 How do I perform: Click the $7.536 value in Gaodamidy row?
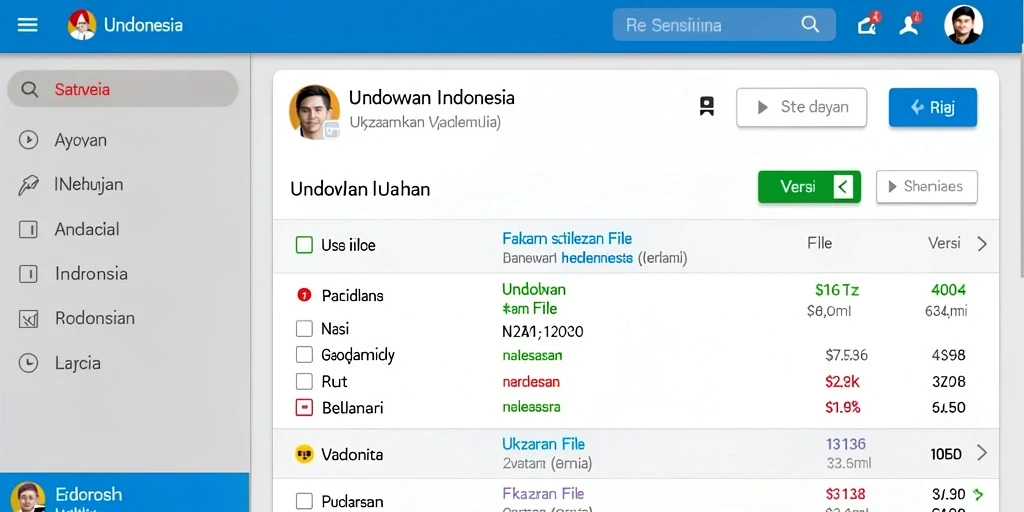[x=846, y=355]
